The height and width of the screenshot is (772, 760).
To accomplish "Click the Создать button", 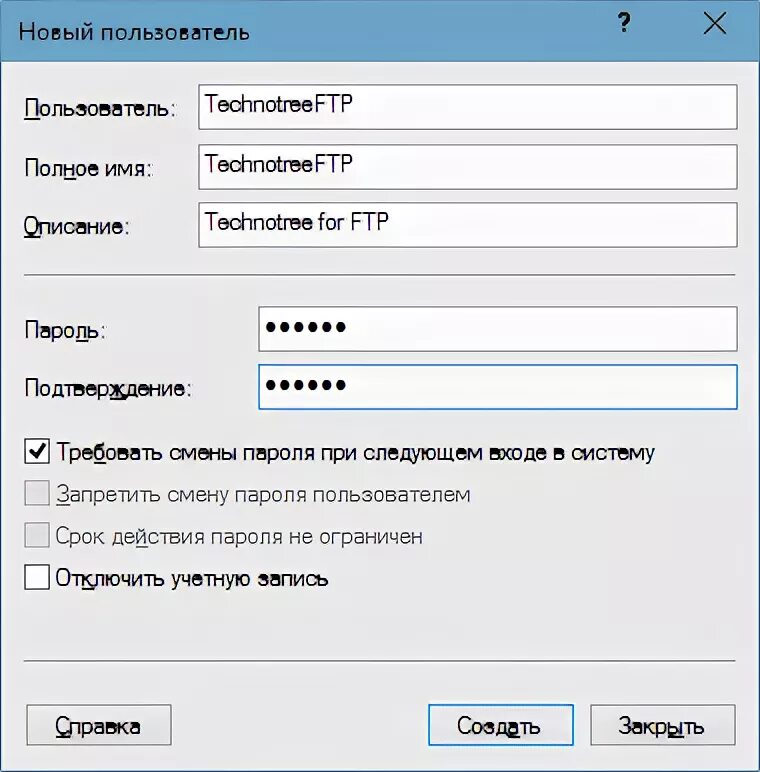I will pyautogui.click(x=501, y=725).
